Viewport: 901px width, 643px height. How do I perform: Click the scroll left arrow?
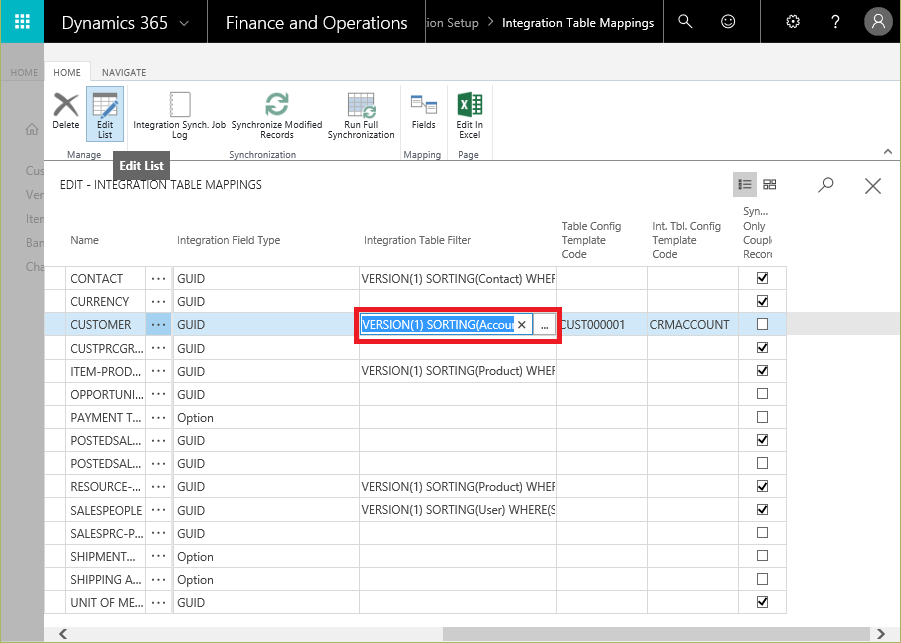coord(63,634)
